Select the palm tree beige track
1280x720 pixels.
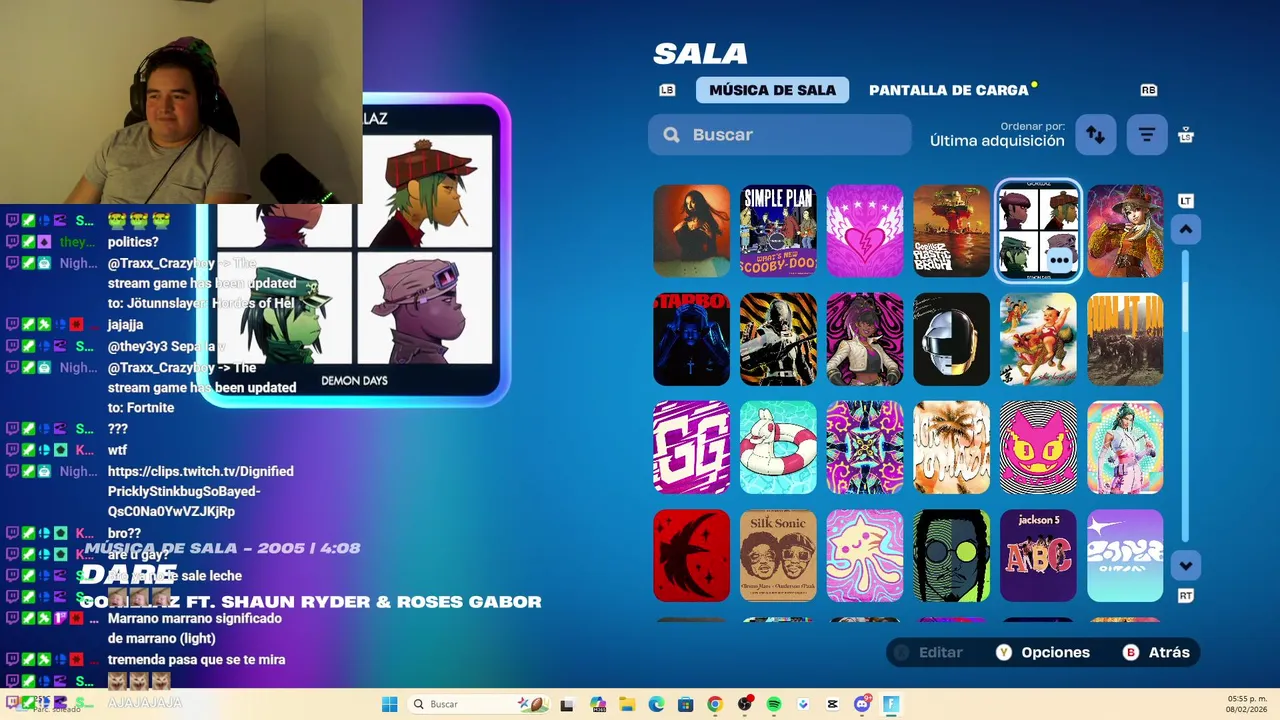952,447
